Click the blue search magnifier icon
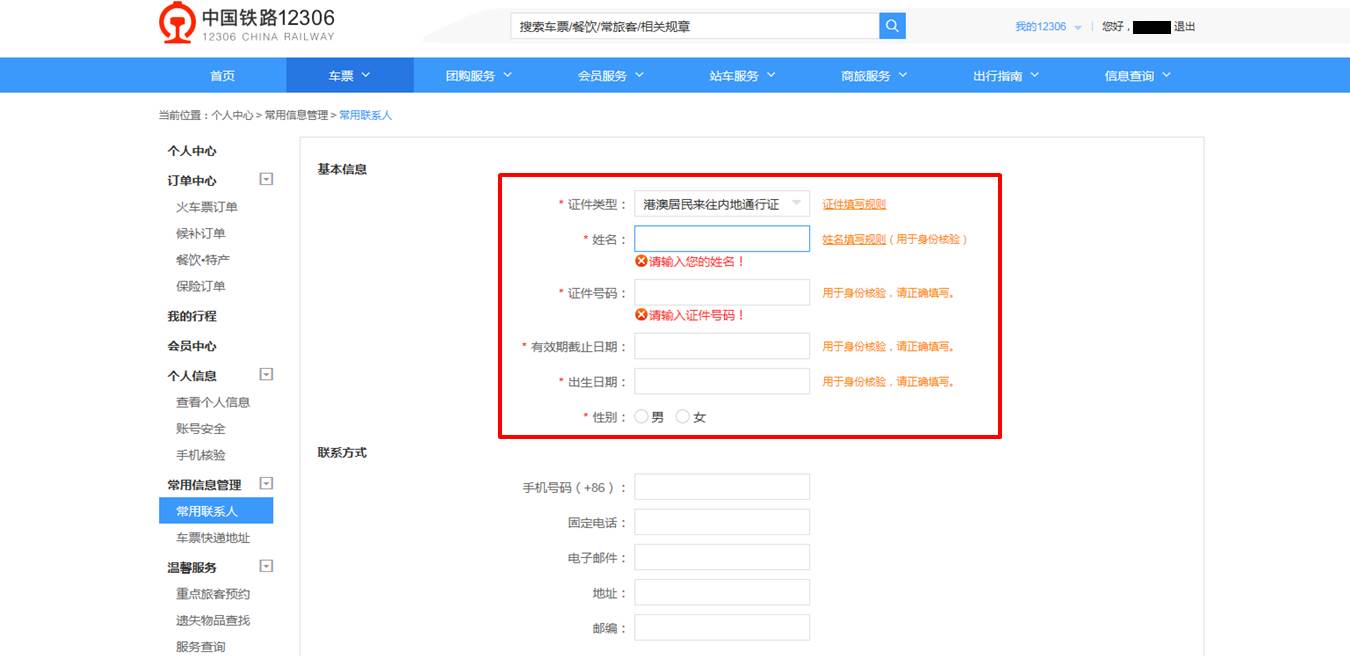The height and width of the screenshot is (656, 1350). coord(892,26)
